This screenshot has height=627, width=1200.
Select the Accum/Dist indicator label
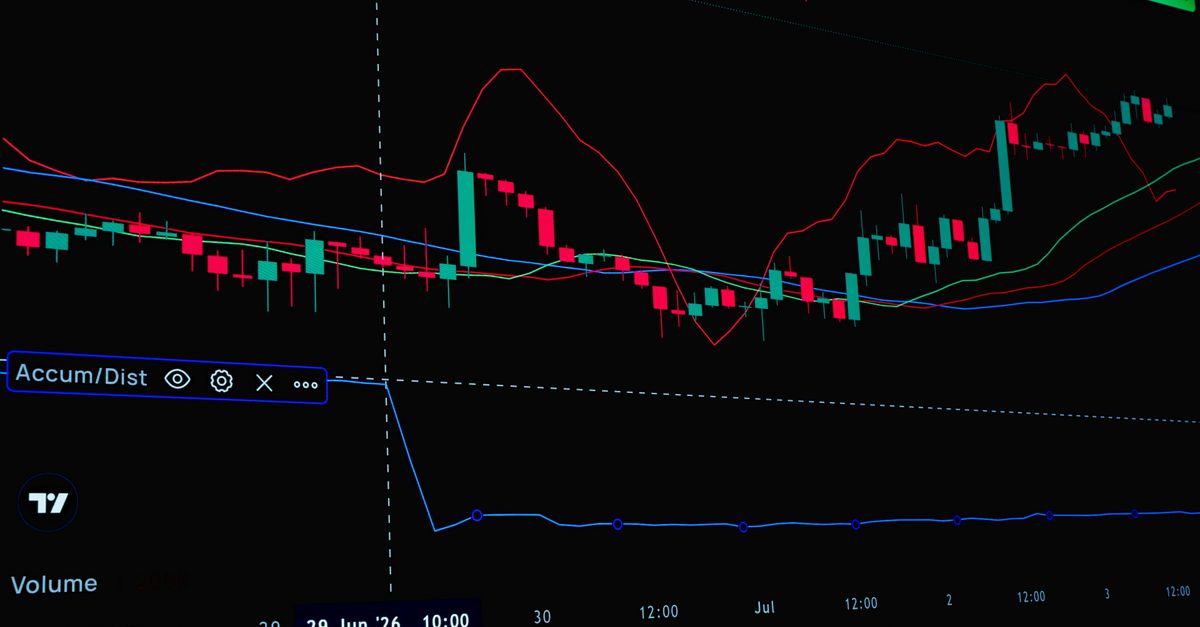(x=81, y=376)
